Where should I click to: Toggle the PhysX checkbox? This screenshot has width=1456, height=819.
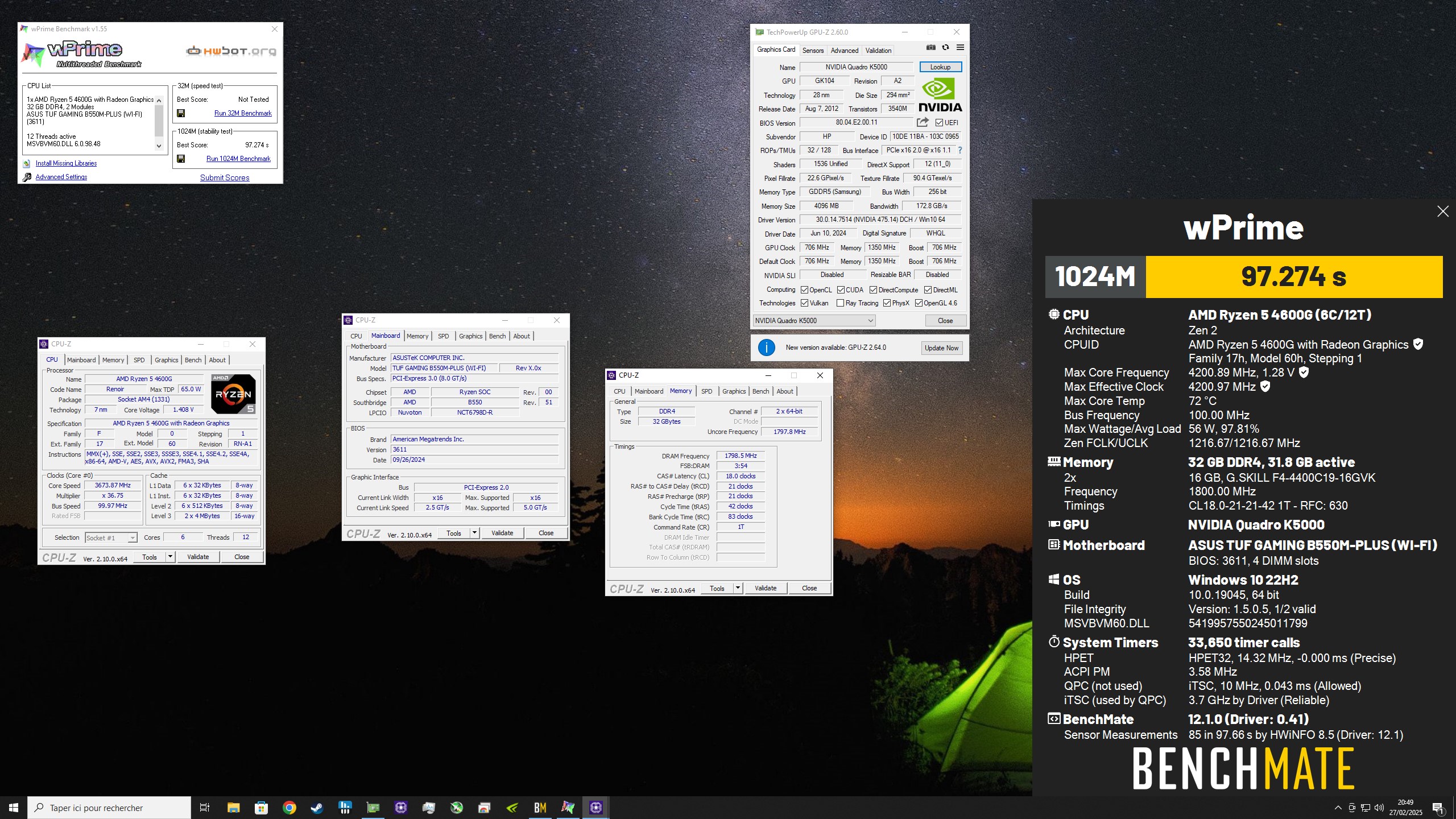click(887, 303)
